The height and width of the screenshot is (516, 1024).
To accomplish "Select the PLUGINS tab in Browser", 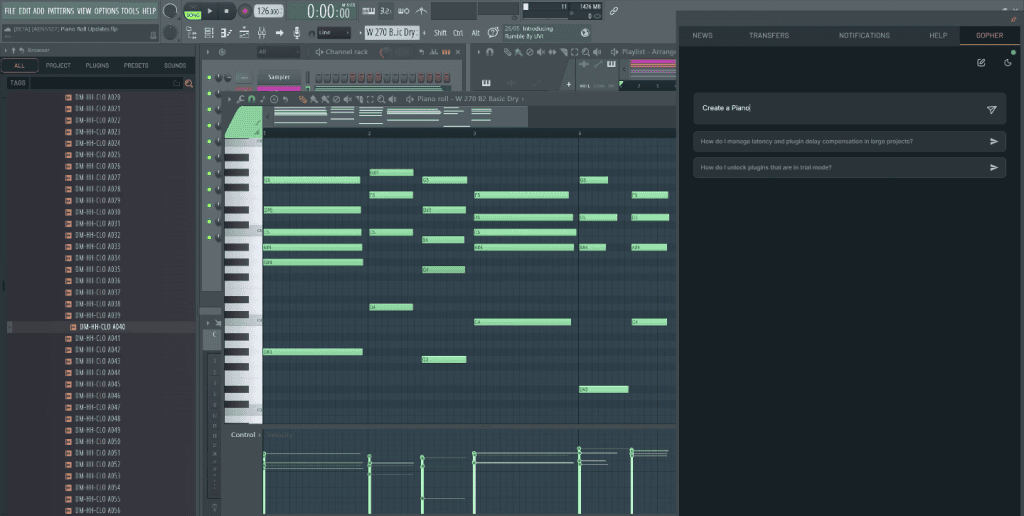I will 97,65.
